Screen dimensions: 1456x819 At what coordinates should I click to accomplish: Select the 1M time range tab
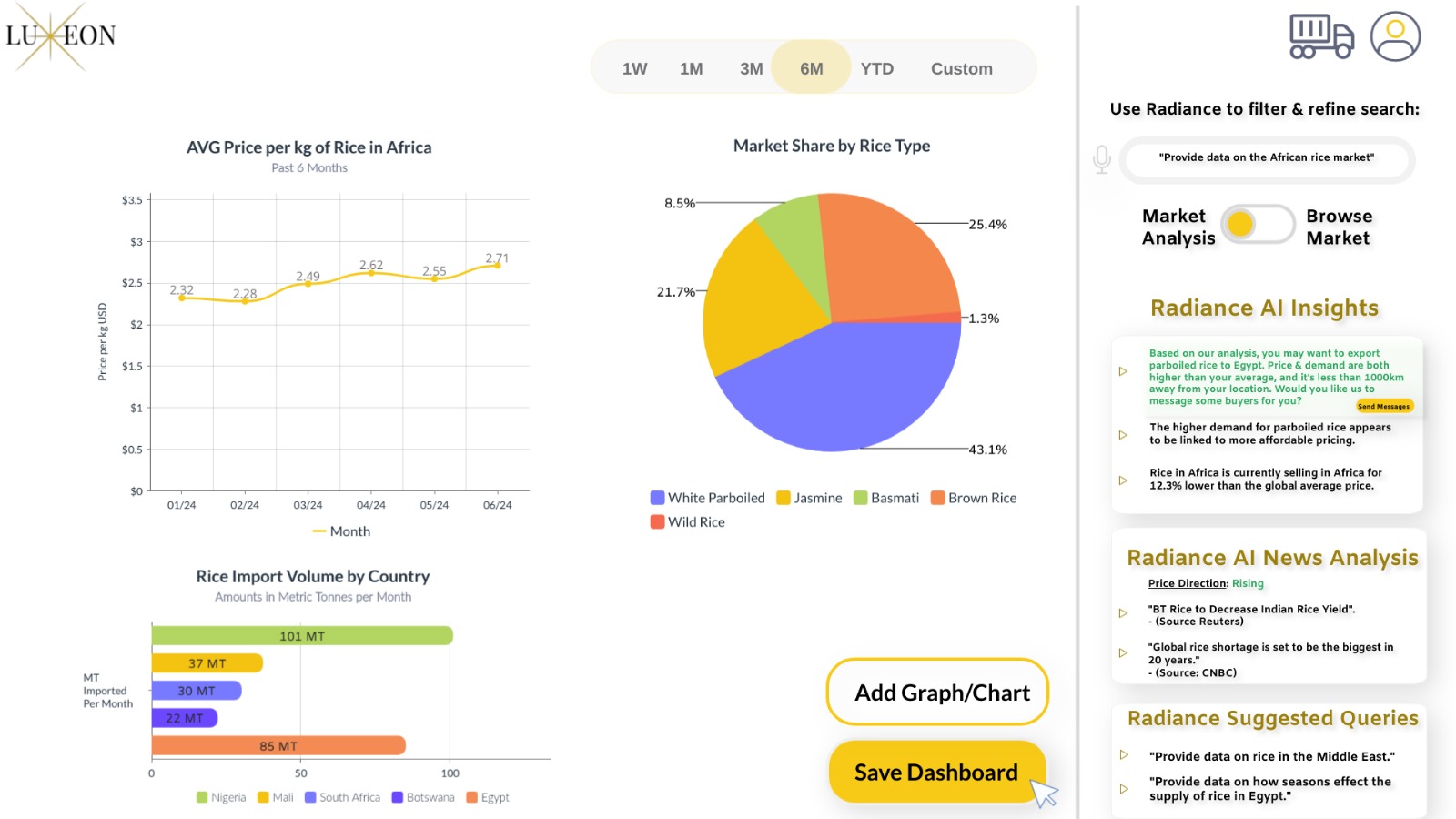[x=691, y=69]
